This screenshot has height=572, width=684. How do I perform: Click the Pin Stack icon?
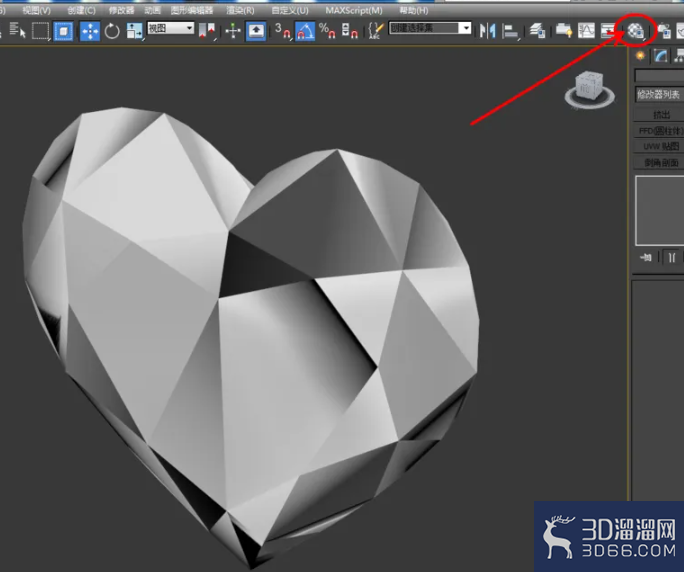[x=646, y=257]
